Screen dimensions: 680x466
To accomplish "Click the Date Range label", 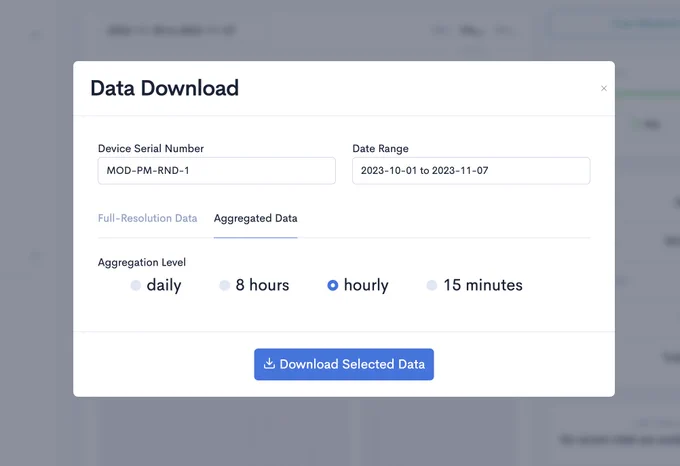I will pos(380,149).
